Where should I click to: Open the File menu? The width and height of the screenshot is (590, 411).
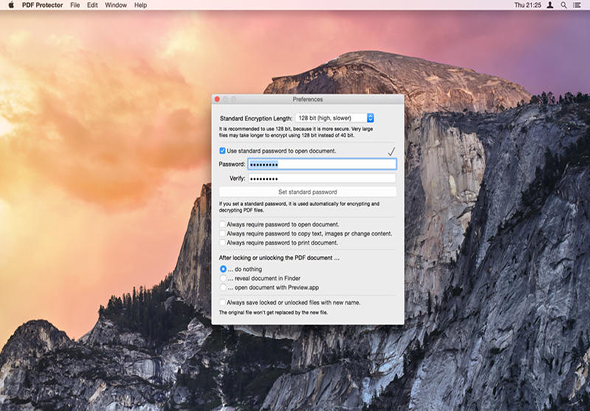tap(75, 5)
